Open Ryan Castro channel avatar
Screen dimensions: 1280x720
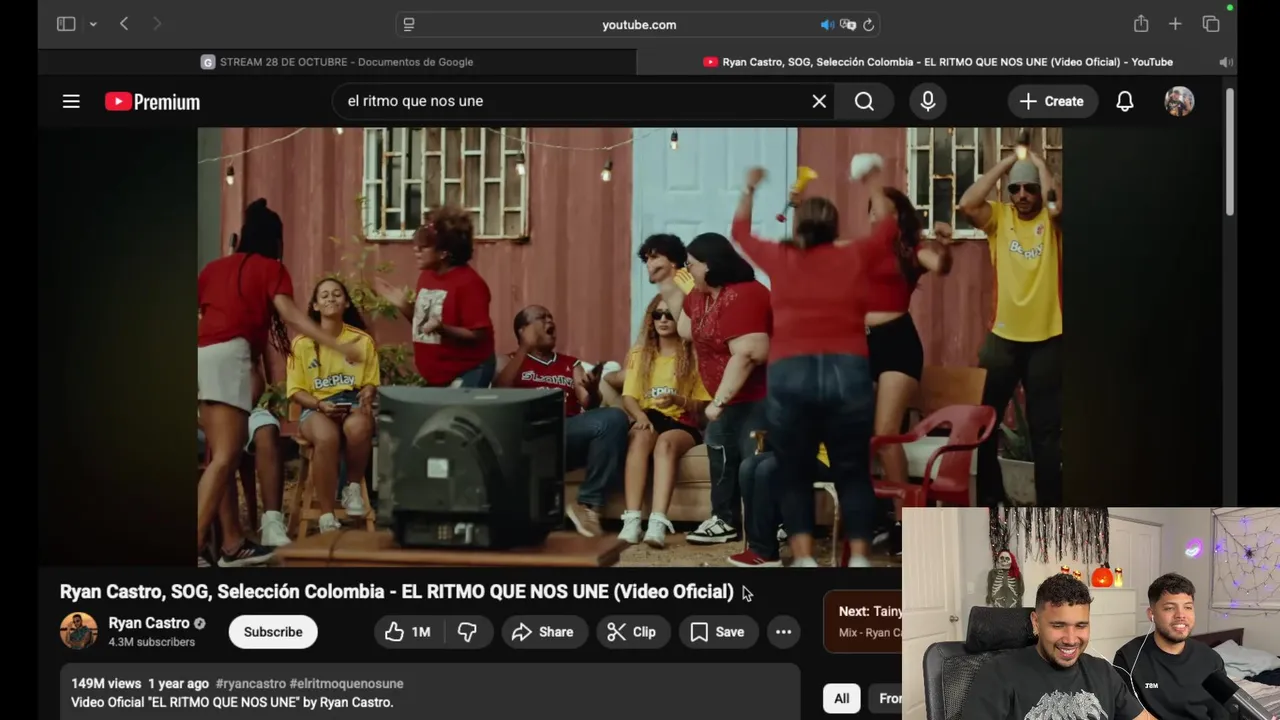pos(79,631)
